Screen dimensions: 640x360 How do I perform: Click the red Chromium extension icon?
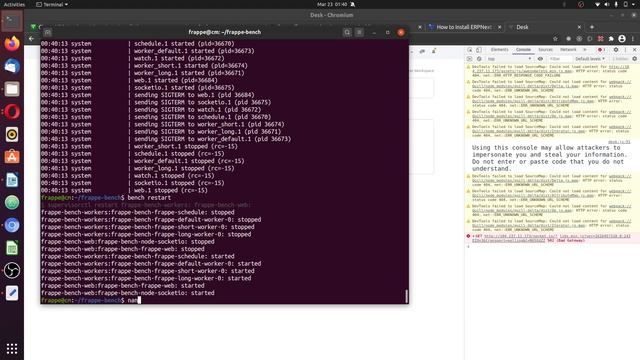tap(600, 39)
